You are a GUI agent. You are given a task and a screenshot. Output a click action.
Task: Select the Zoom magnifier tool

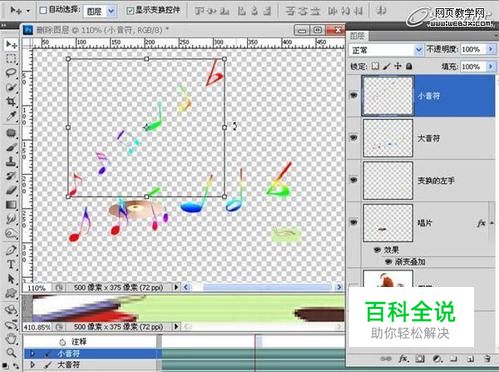coord(11,352)
